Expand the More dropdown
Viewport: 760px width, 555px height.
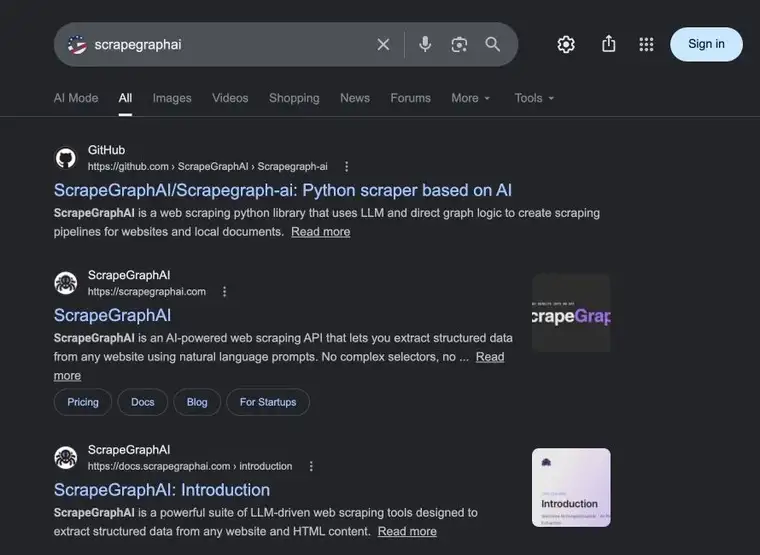(x=471, y=98)
